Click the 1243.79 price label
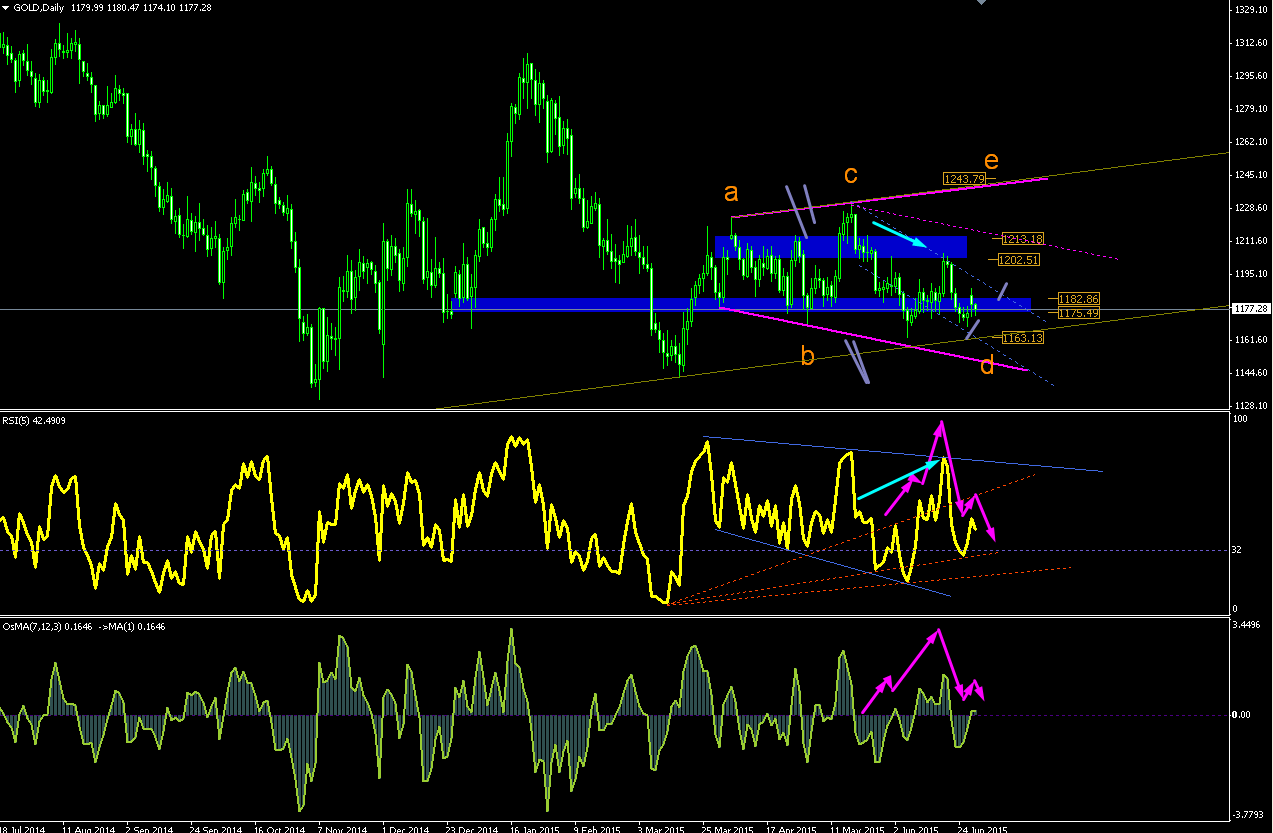 (964, 178)
